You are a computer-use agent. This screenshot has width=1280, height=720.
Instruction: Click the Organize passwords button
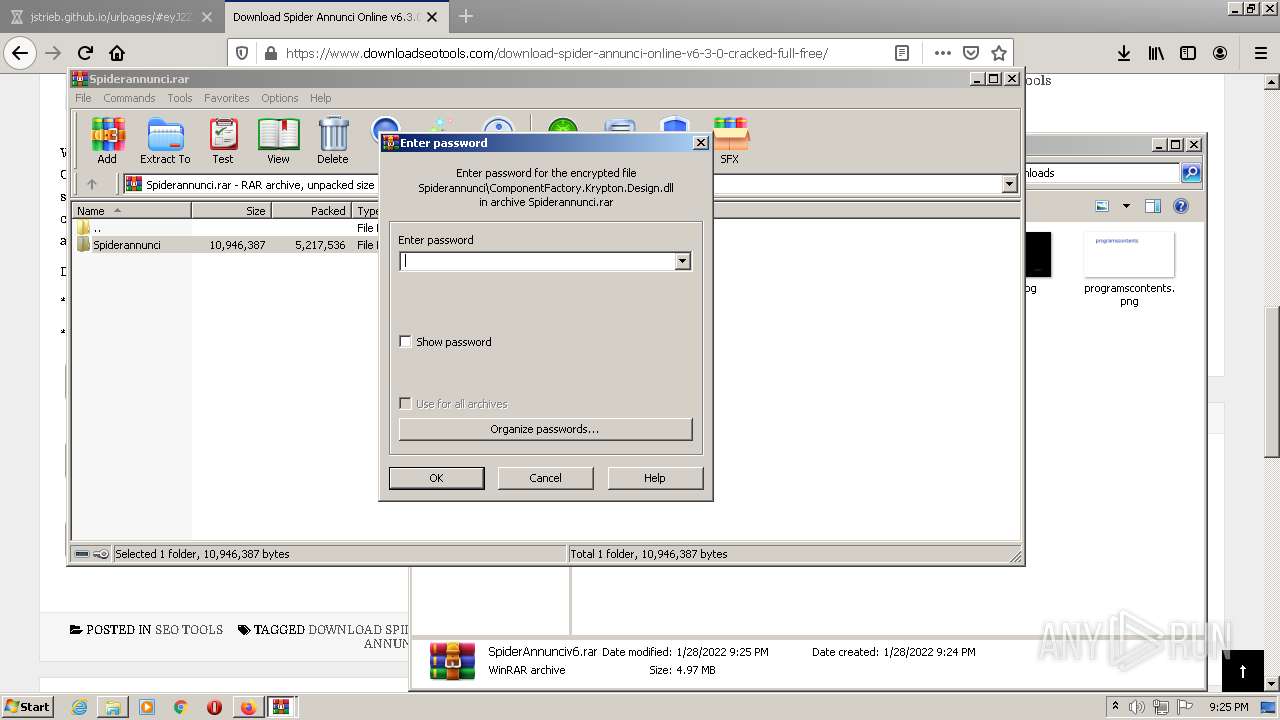(545, 429)
